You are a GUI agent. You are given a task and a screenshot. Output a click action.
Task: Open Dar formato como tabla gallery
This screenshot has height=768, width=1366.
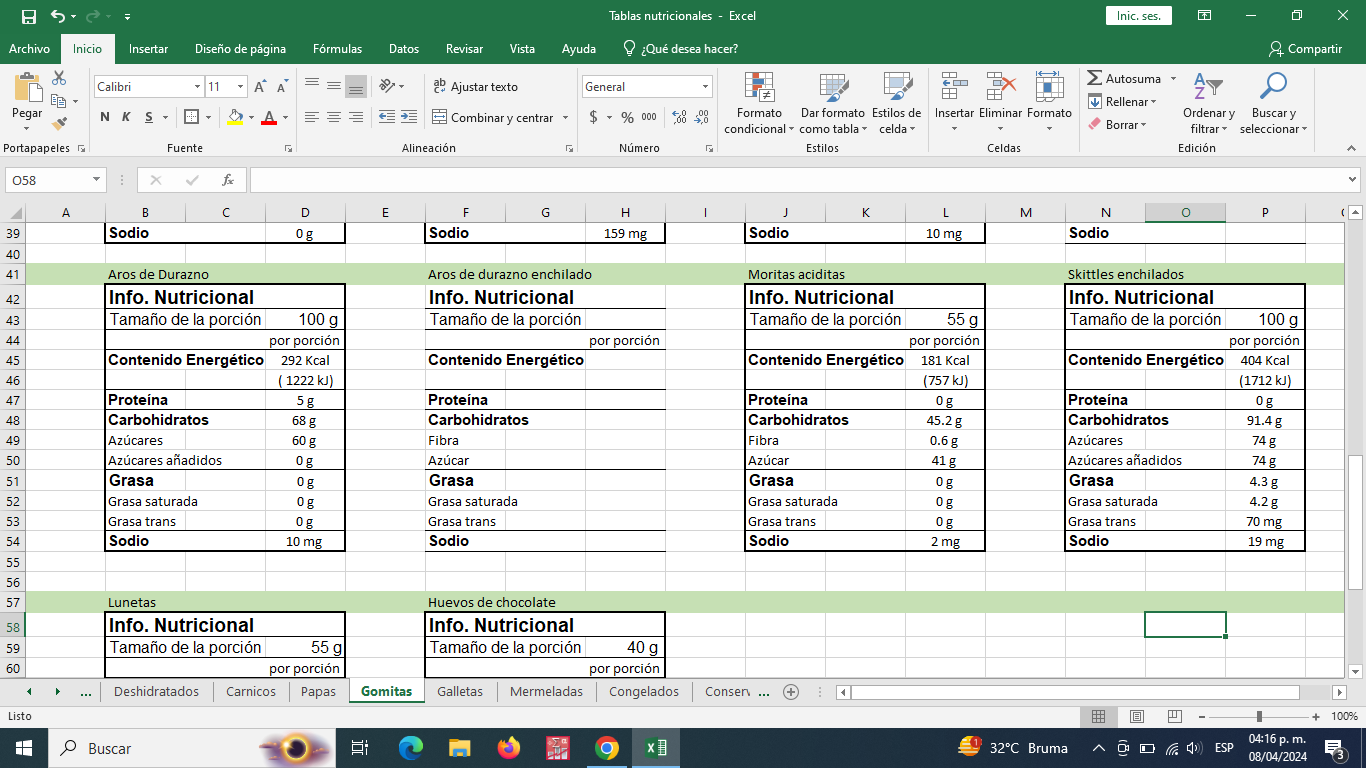(x=832, y=103)
